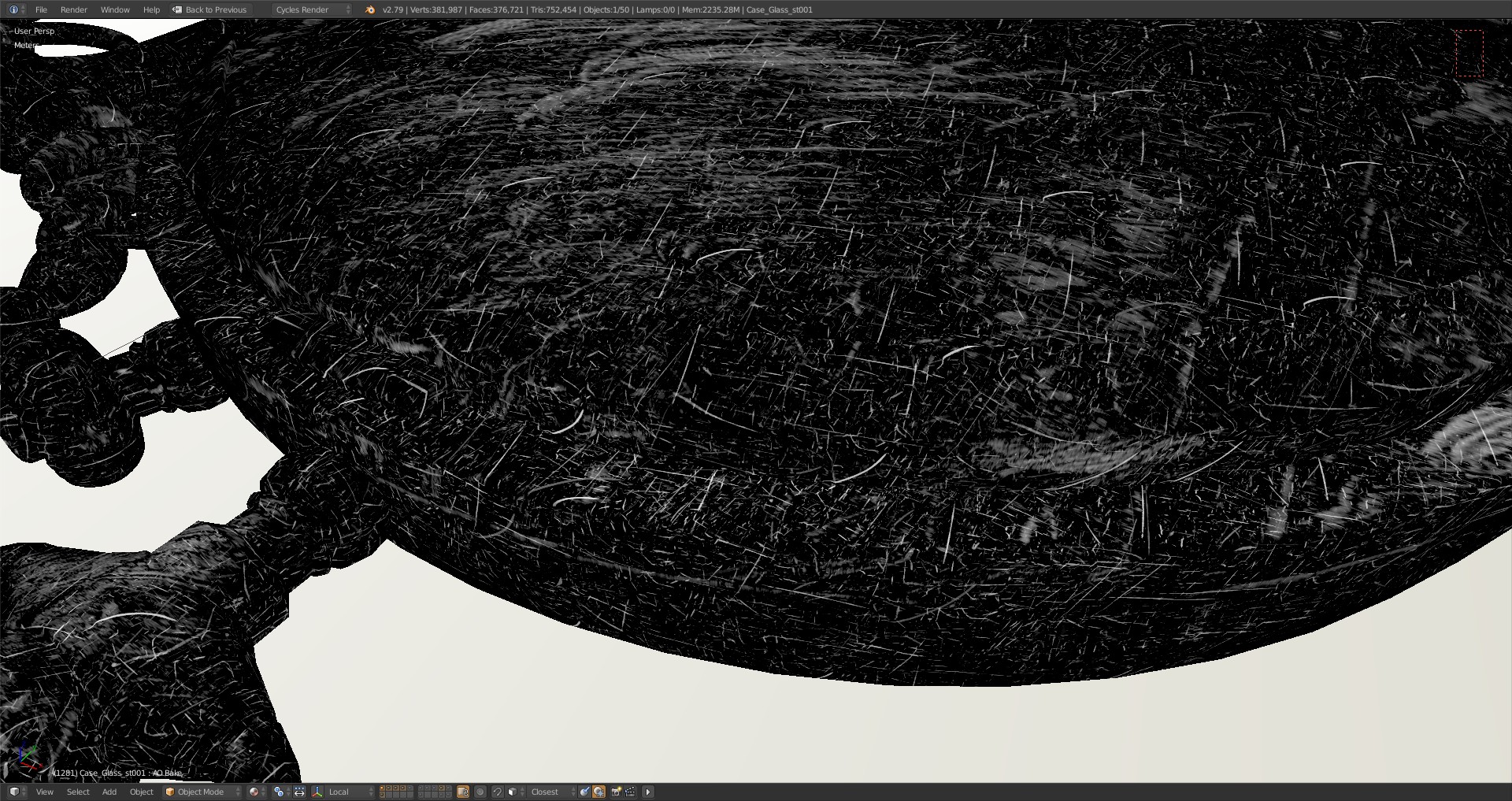
Task: Toggle snap during transform magnet
Action: (498, 792)
